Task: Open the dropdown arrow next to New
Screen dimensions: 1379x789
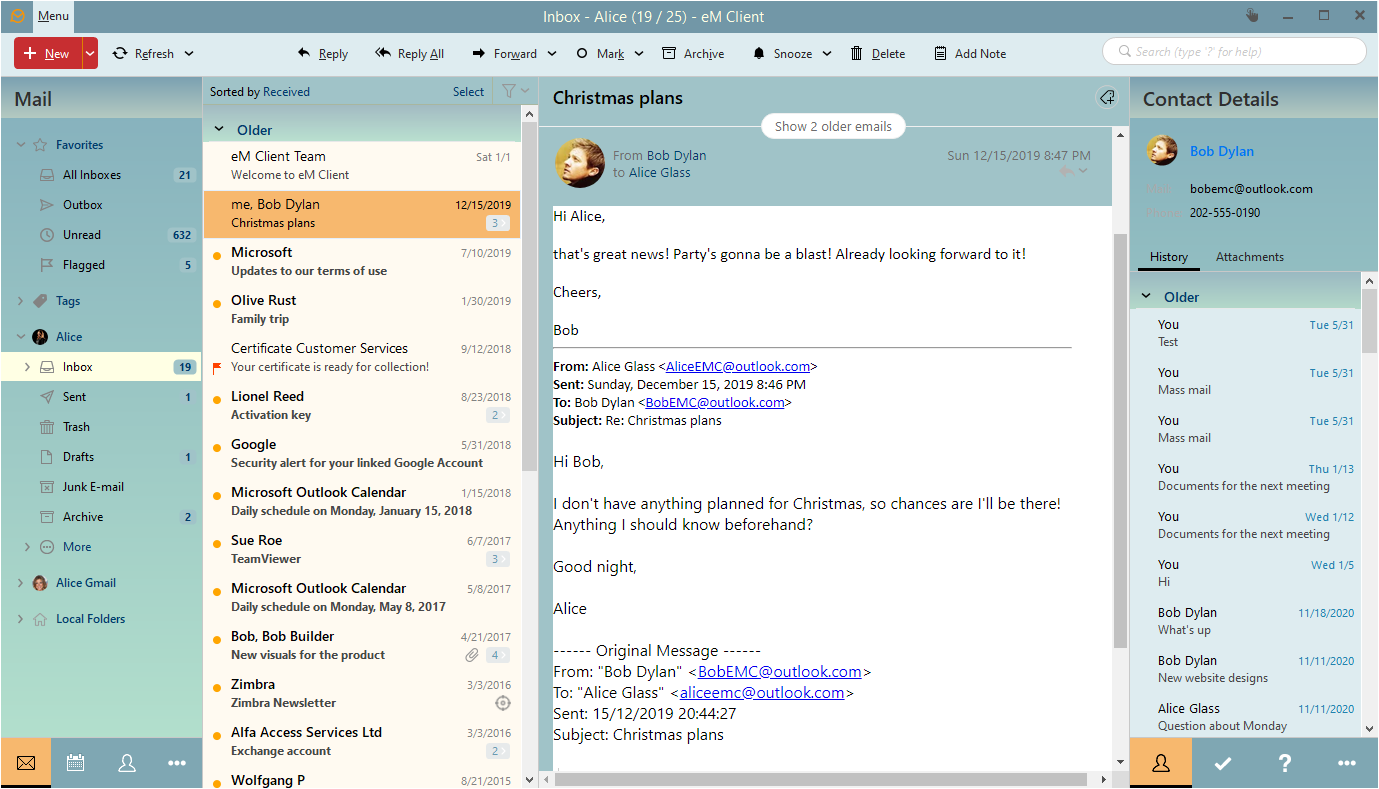Action: pyautogui.click(x=90, y=54)
